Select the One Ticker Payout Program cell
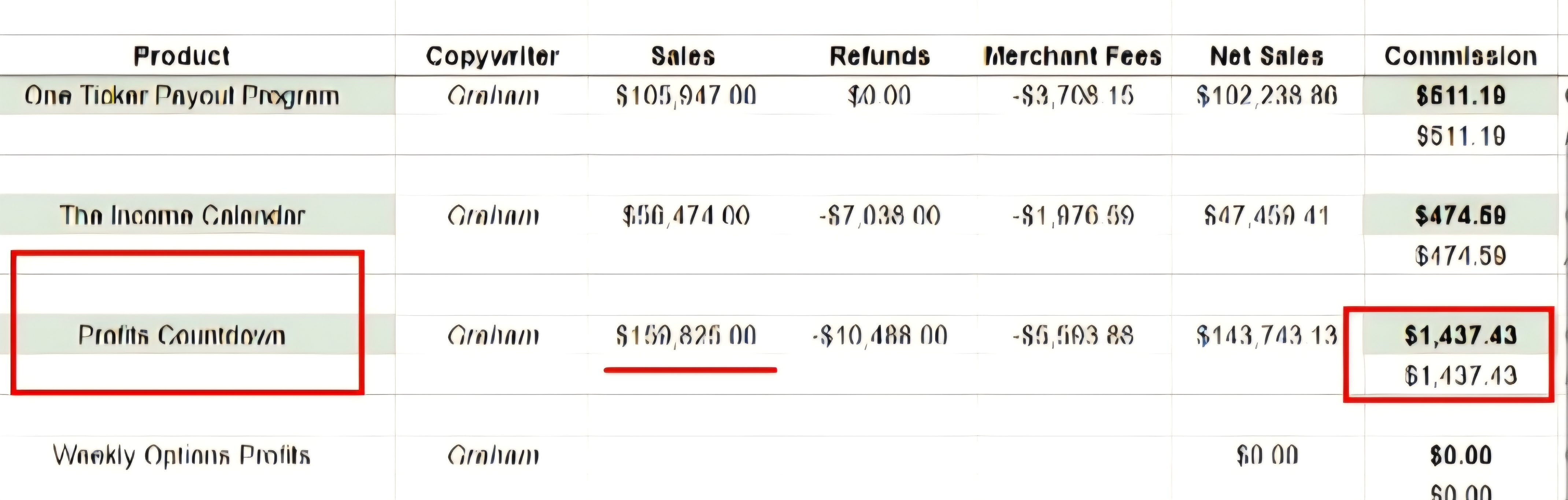1568x500 pixels. click(x=181, y=96)
